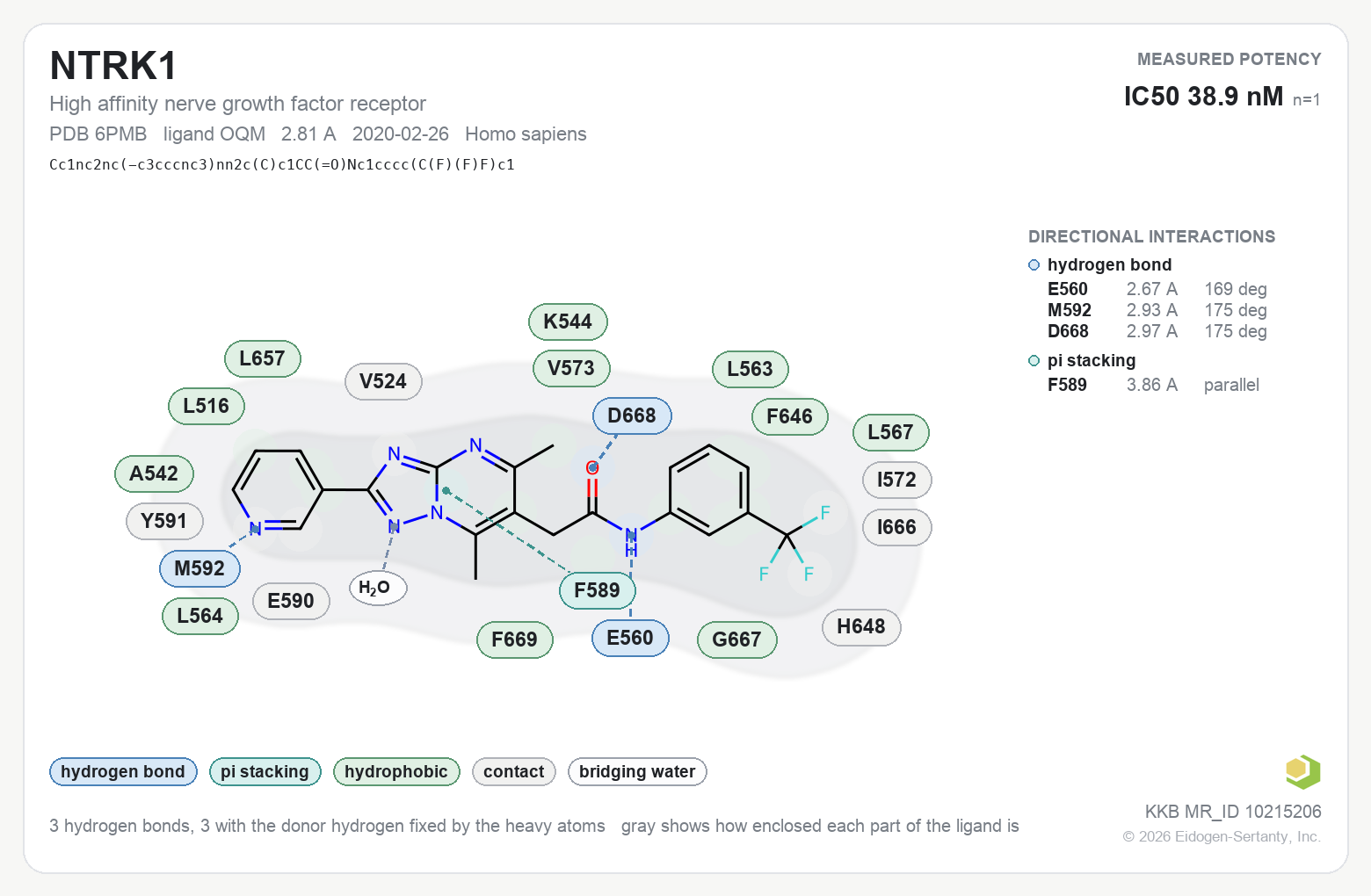The height and width of the screenshot is (896, 1371).
Task: Click residue label K544
Action: point(568,322)
